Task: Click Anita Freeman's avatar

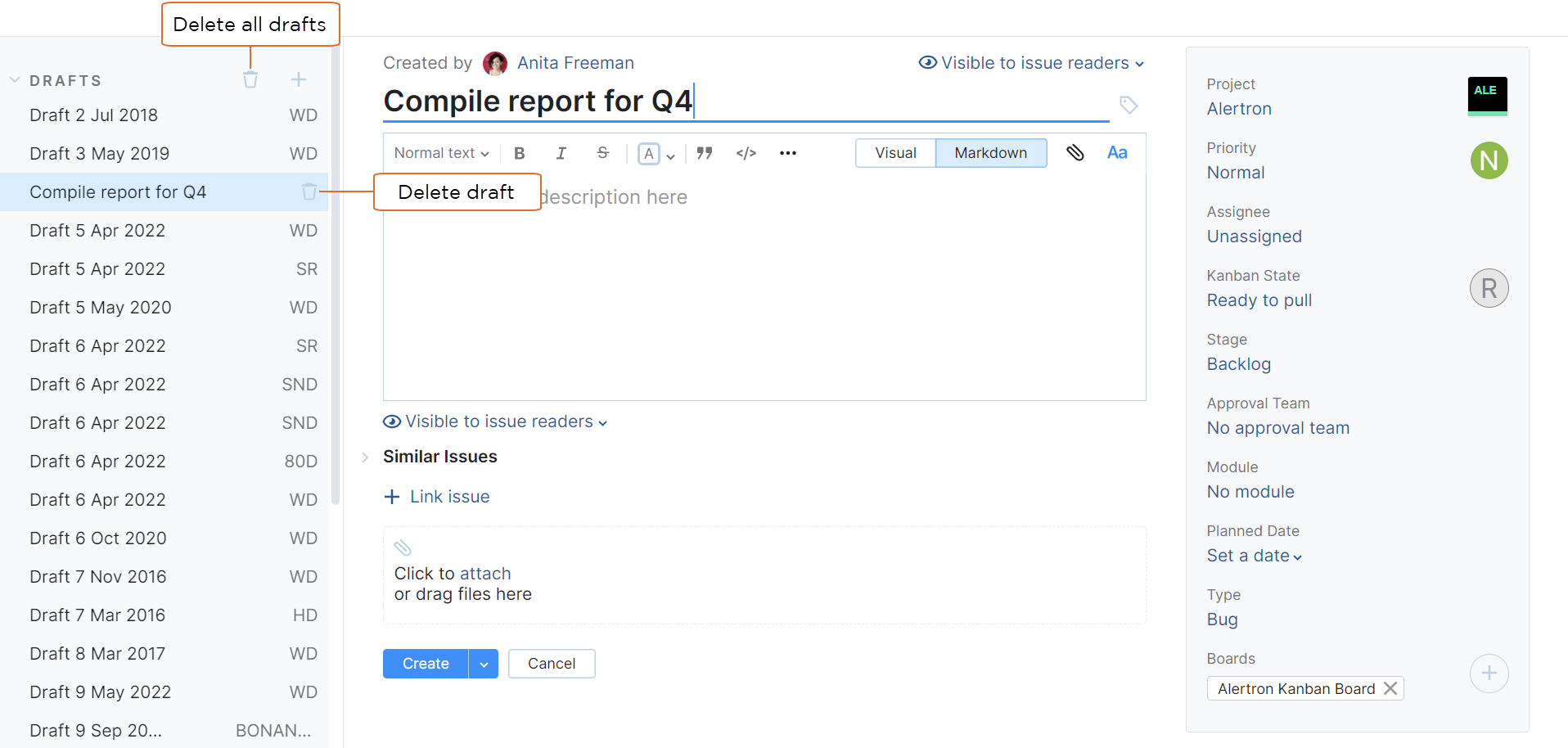Action: 495,63
